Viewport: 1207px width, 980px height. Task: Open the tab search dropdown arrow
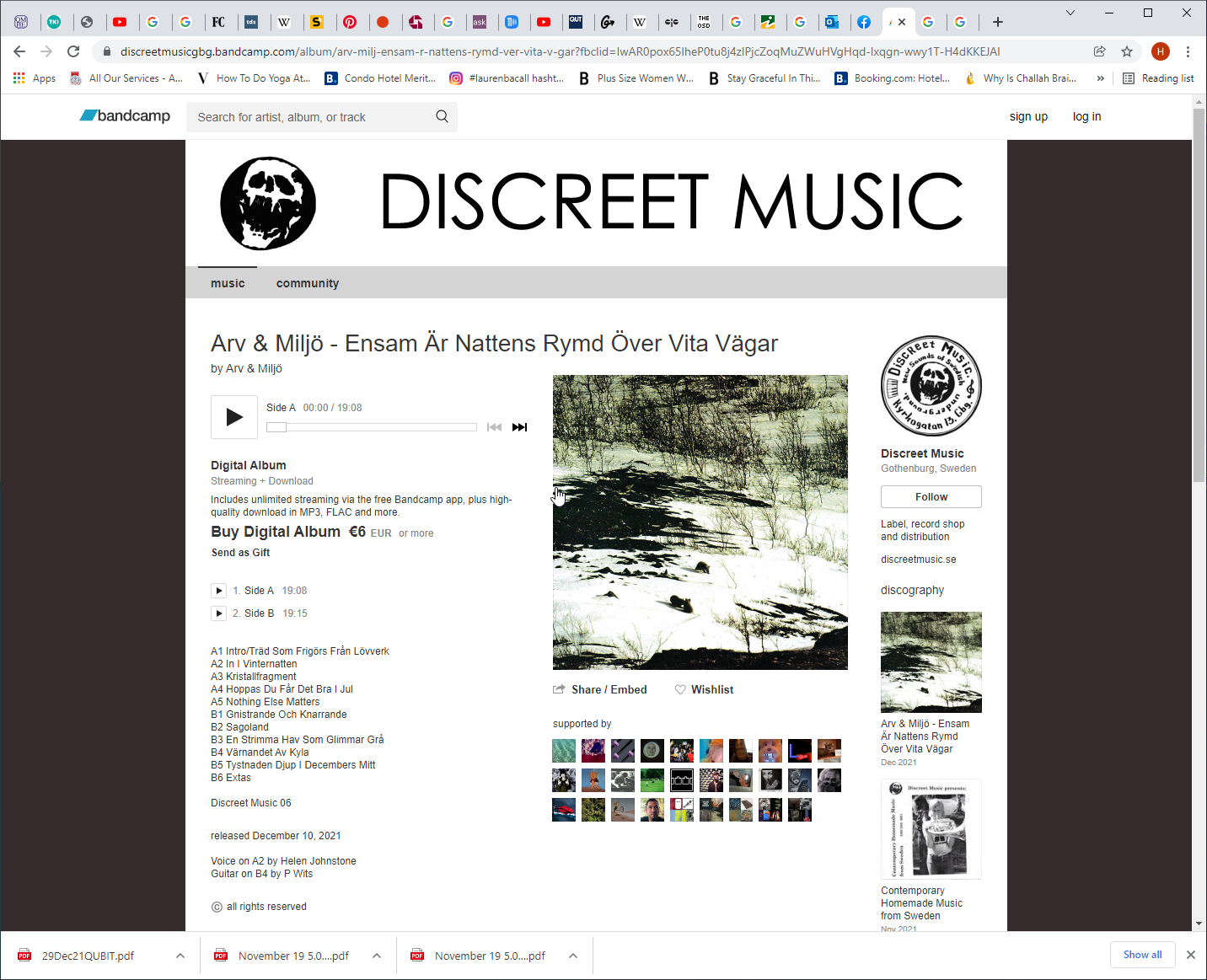(x=1070, y=13)
